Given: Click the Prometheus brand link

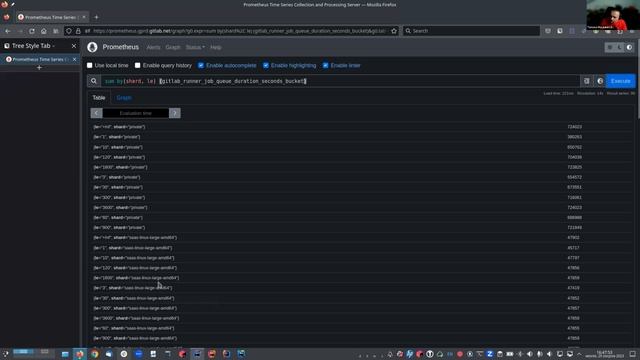Looking at the screenshot, I should click(120, 47).
